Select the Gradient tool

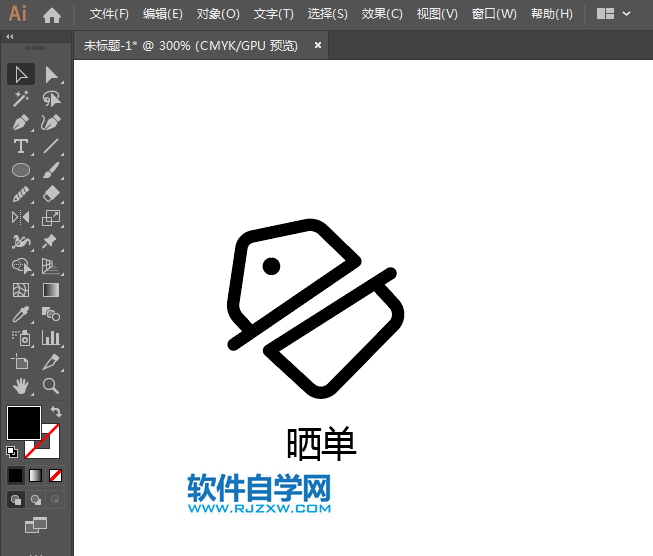pyautogui.click(x=51, y=290)
